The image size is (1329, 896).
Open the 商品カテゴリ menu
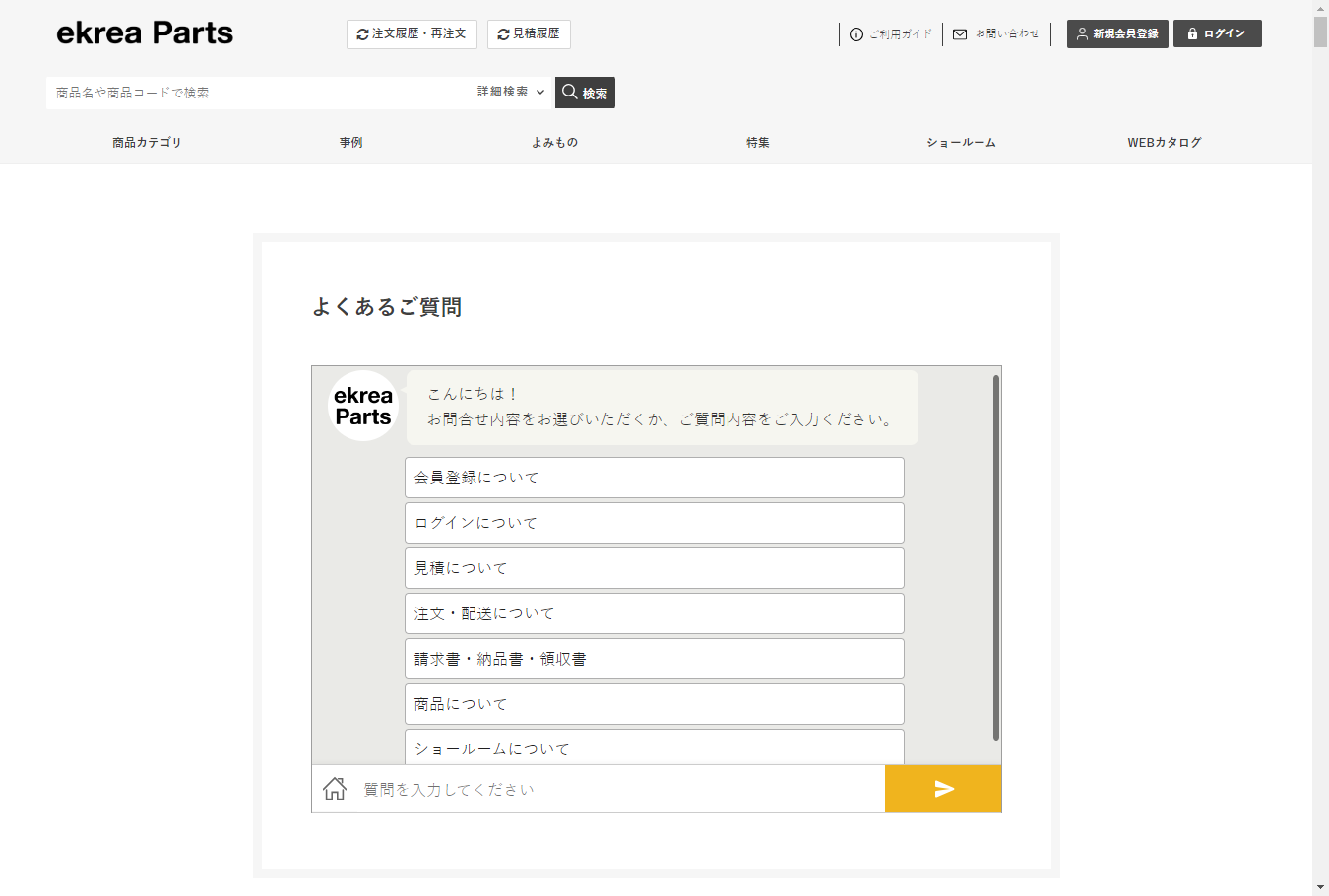tap(147, 143)
